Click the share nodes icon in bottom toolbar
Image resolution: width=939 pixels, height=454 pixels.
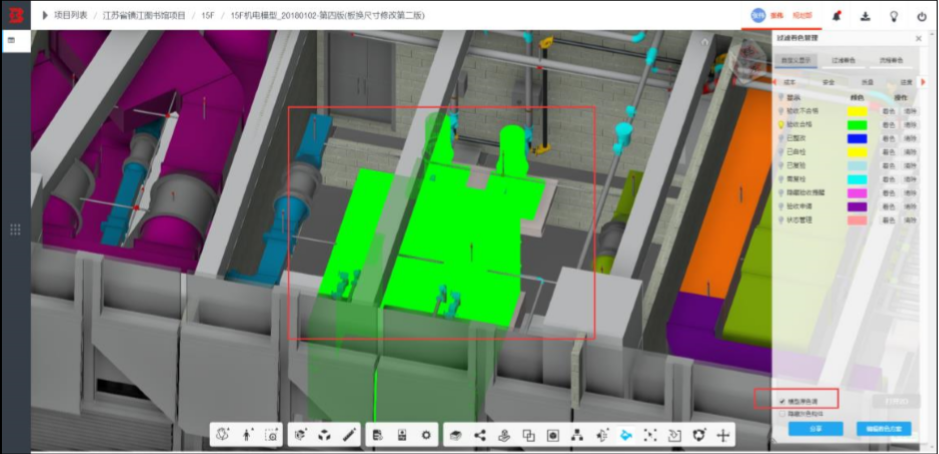coord(480,435)
